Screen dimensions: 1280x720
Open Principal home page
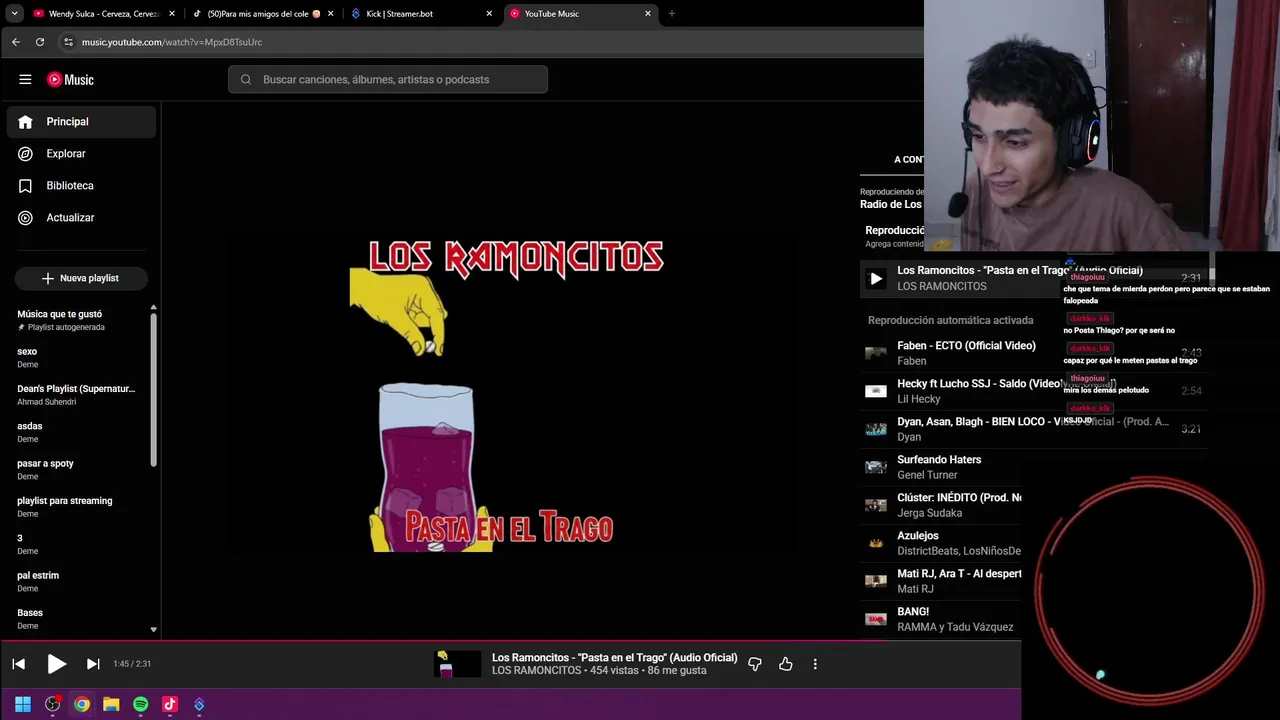point(81,122)
